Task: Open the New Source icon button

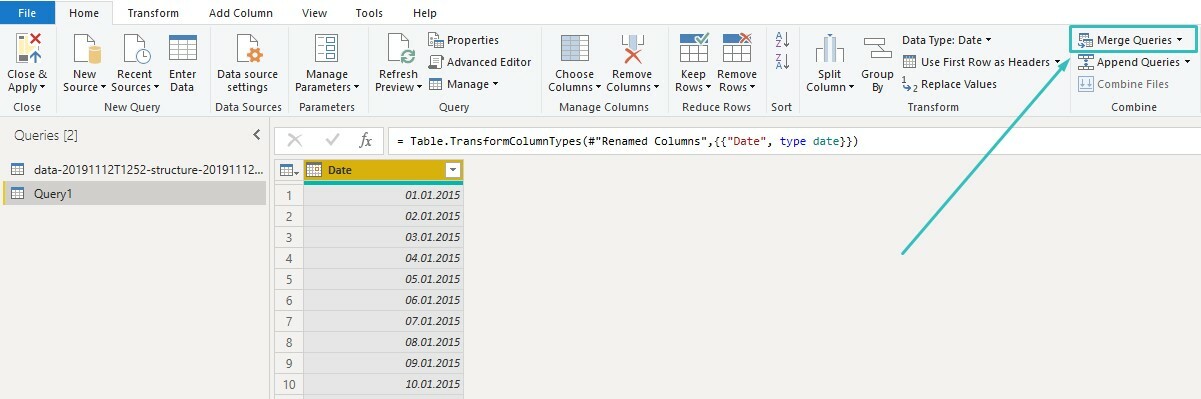Action: [x=85, y=48]
